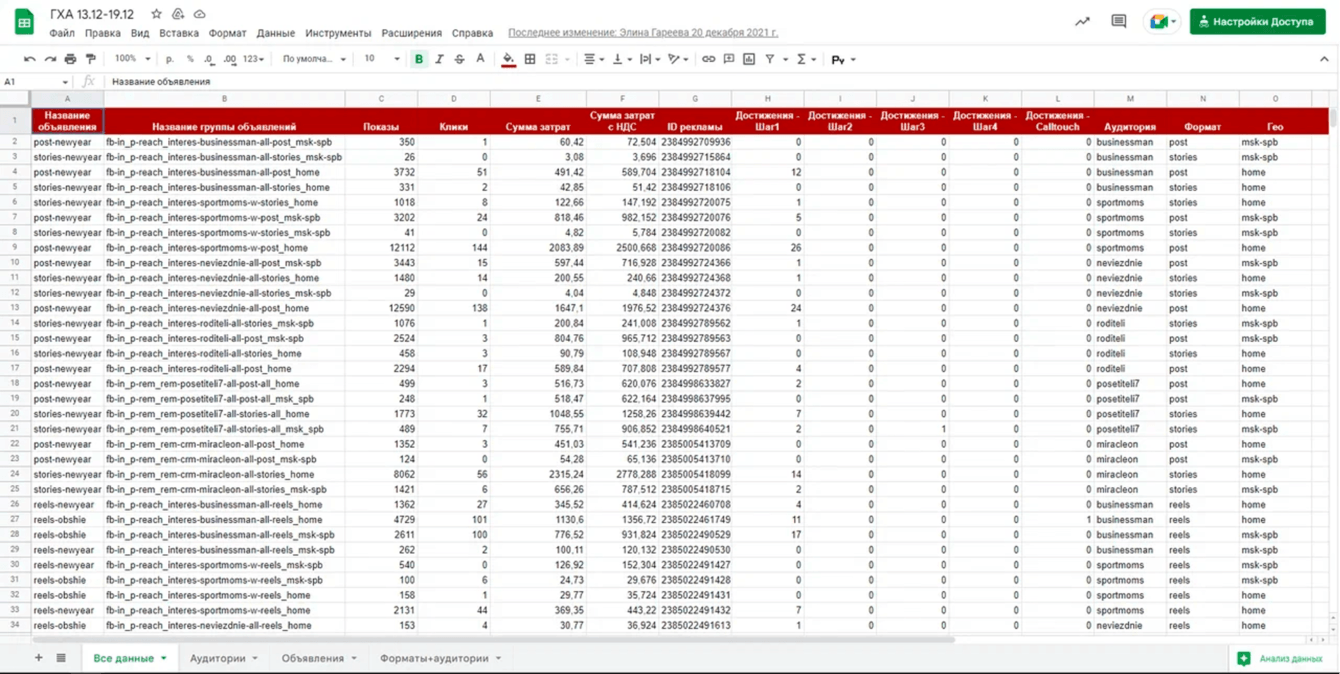1340x674 pixels.
Task: Click the Insert chart icon
Action: click(749, 59)
